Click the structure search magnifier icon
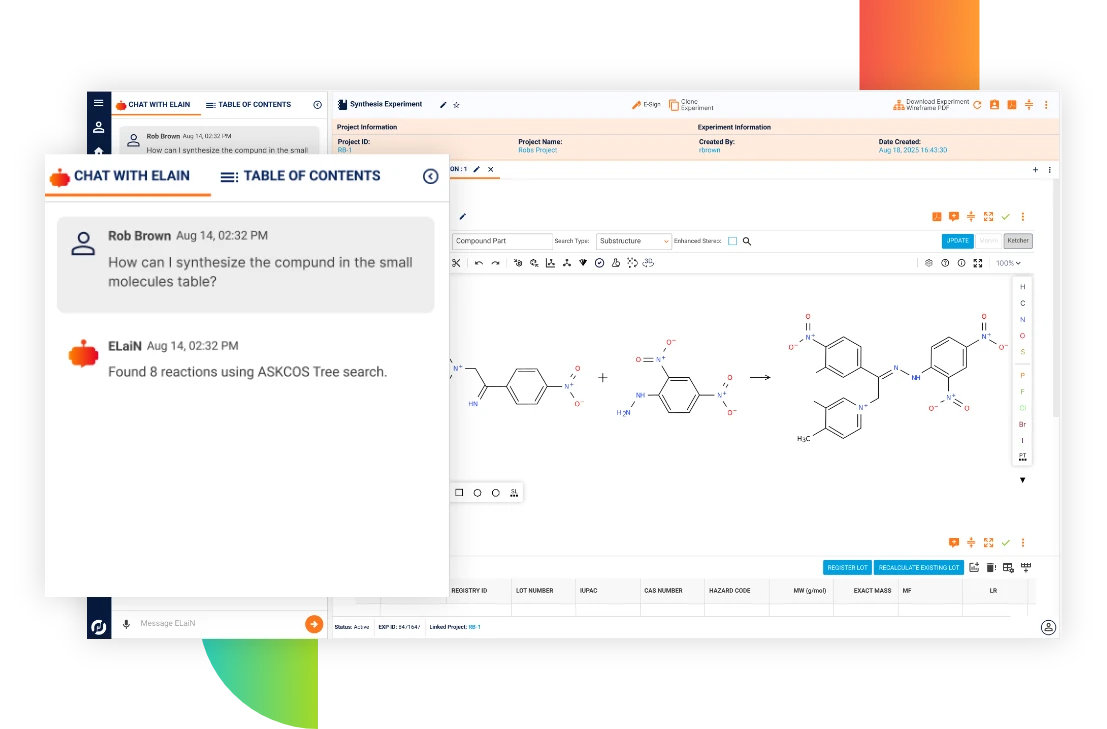Viewport: 1107px width, 729px height. click(x=747, y=241)
